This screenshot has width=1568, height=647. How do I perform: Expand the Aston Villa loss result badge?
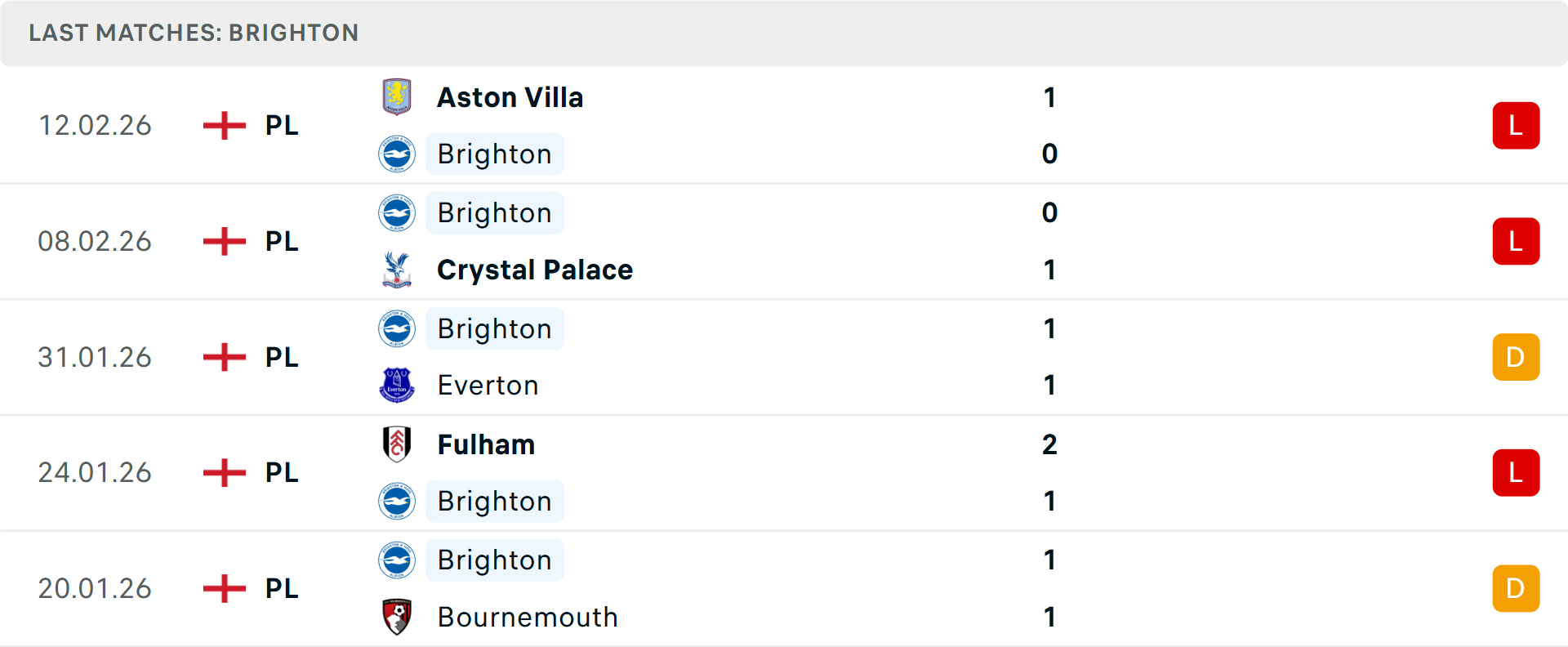click(x=1517, y=125)
